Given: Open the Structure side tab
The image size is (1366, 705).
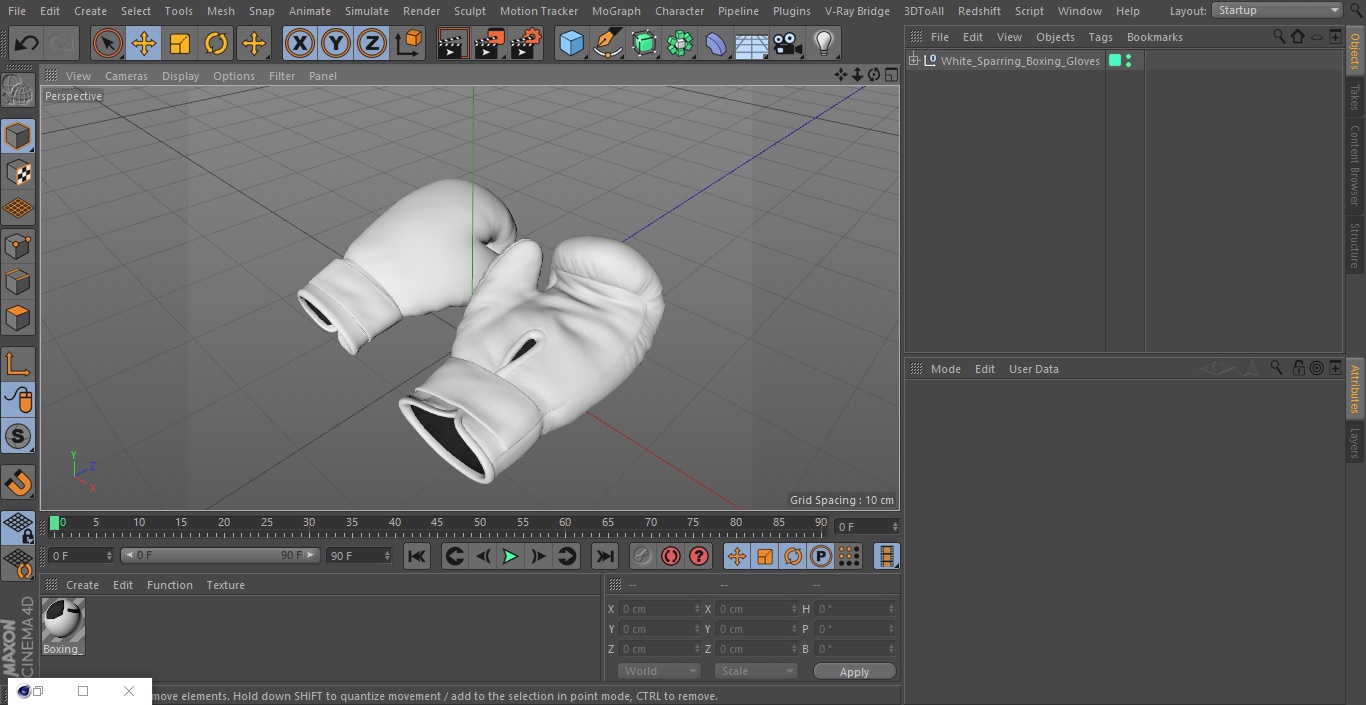Looking at the screenshot, I should click(1355, 246).
